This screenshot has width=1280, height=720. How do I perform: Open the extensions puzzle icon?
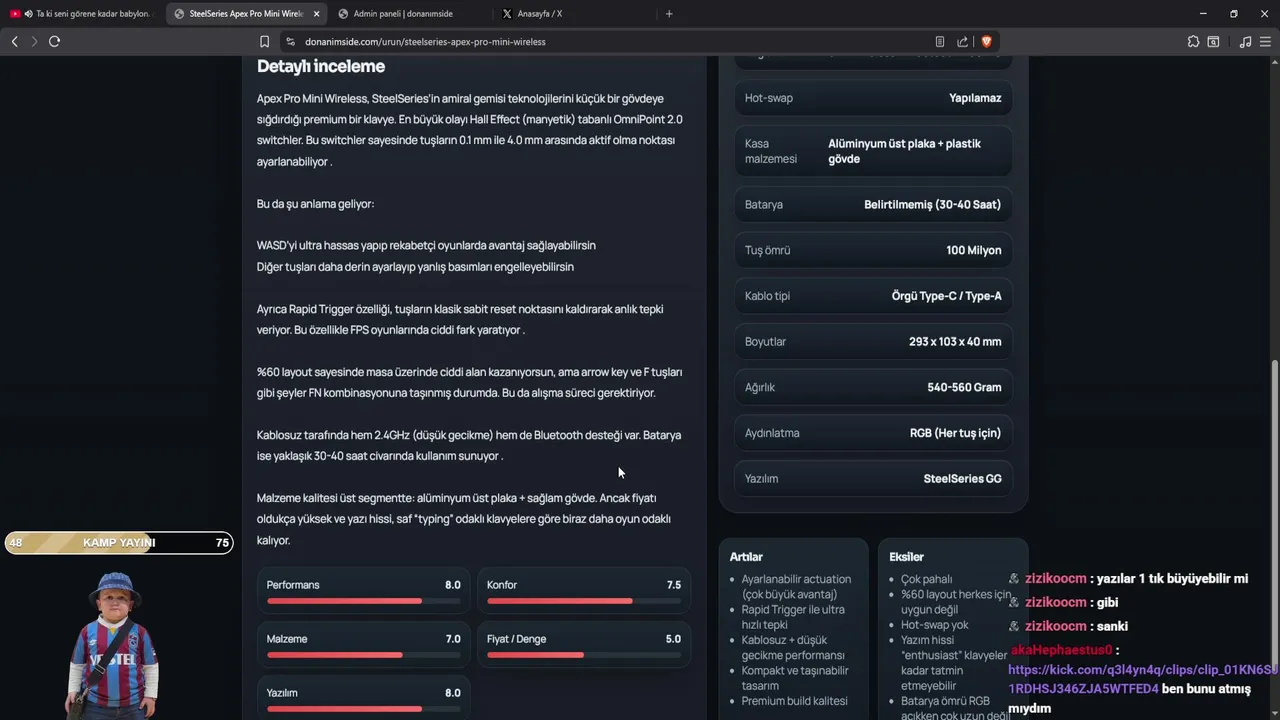[1193, 42]
